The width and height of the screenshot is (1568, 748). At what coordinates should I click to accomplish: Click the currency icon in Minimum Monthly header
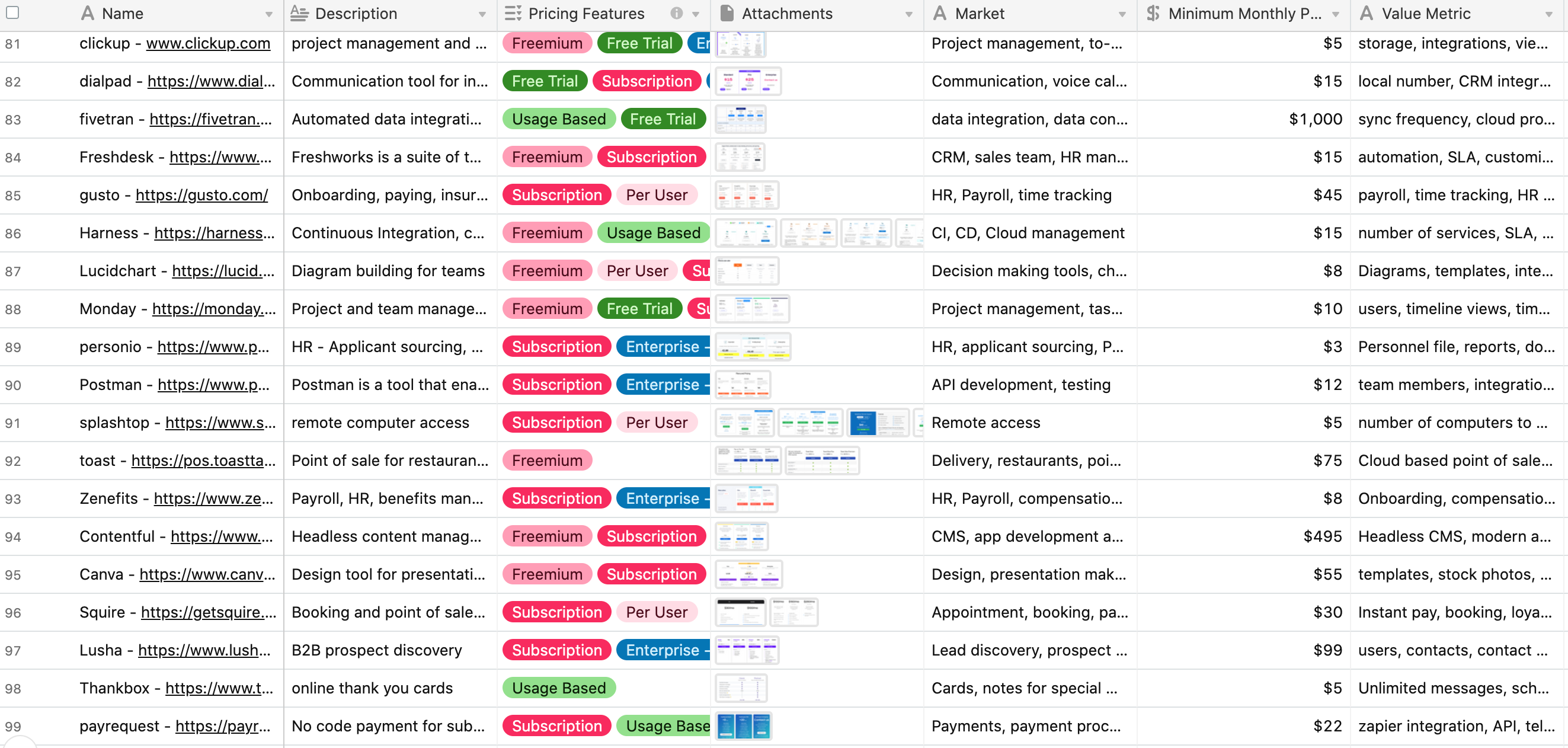[x=1152, y=13]
